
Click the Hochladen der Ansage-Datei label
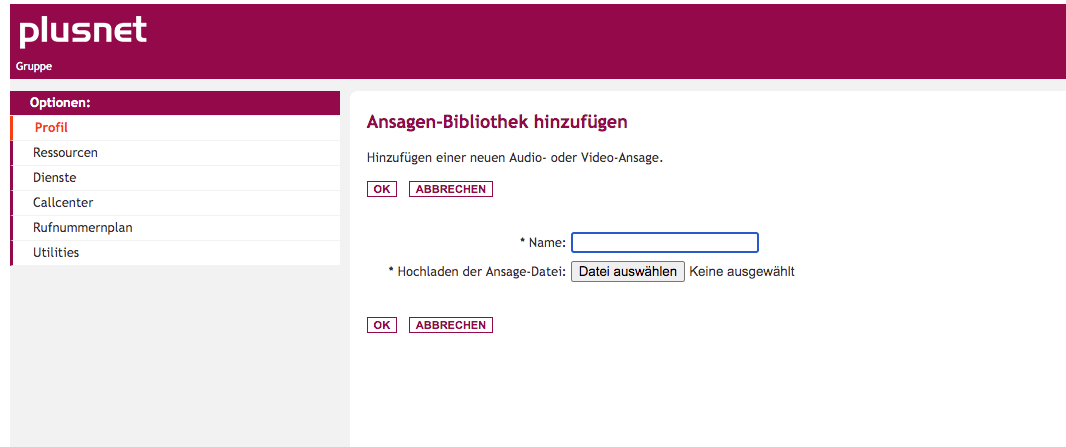477,272
